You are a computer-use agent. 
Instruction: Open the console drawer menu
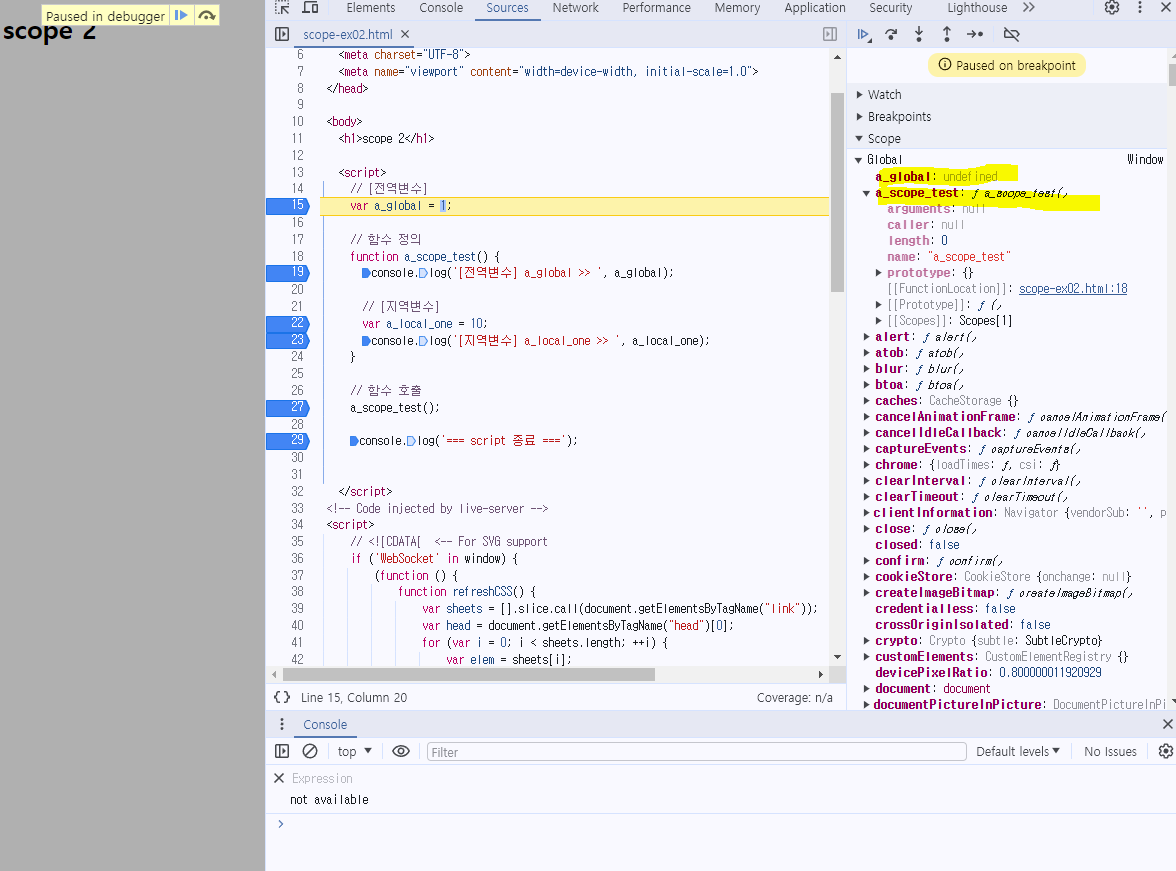[x=282, y=724]
